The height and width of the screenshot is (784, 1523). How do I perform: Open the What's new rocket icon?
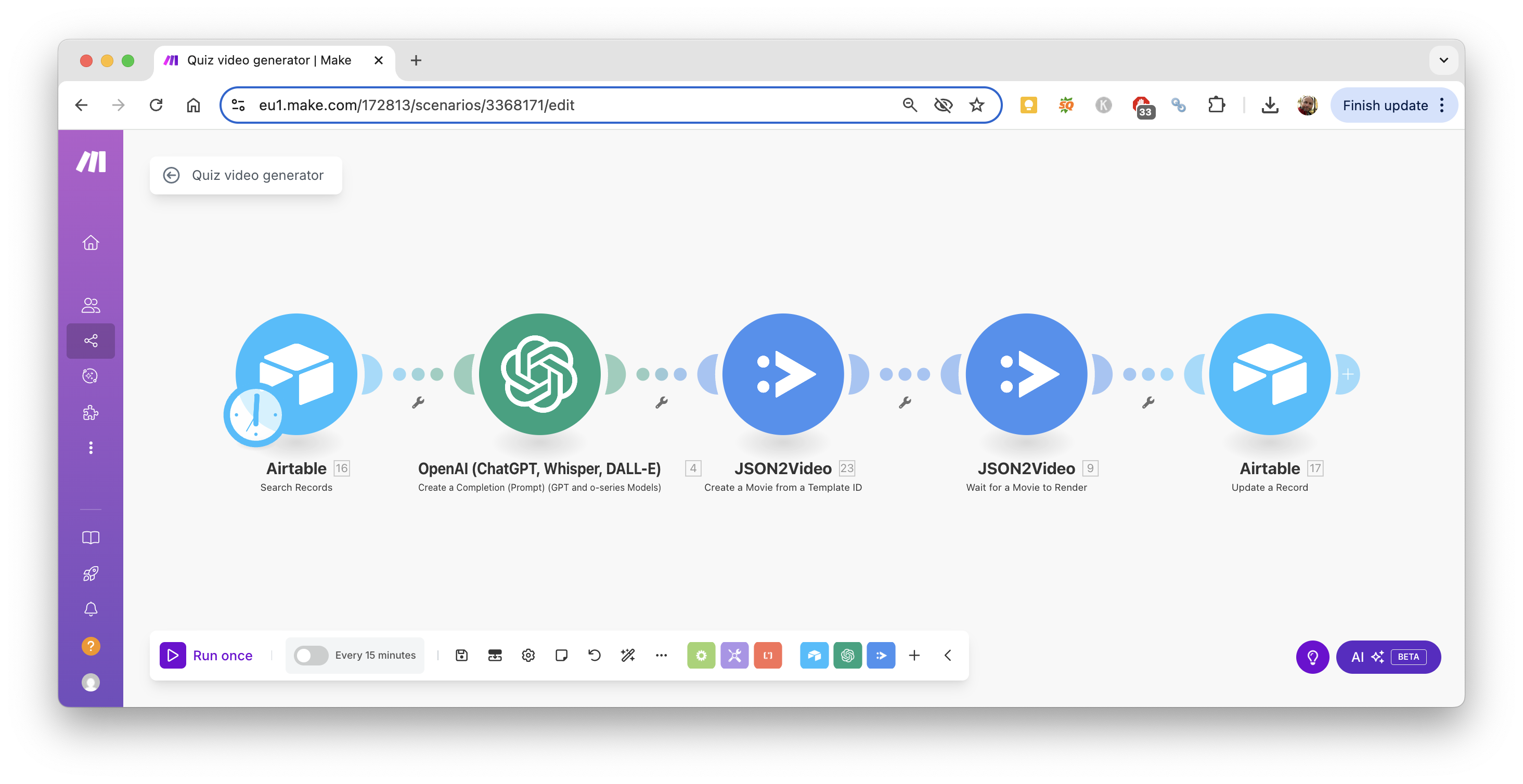tap(91, 573)
